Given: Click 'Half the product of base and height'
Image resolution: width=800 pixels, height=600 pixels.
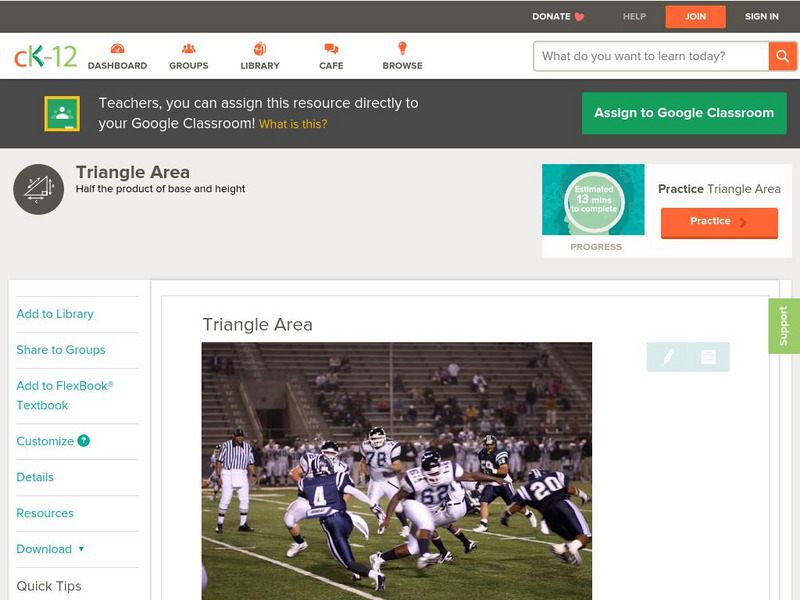Looking at the screenshot, I should click(160, 189).
